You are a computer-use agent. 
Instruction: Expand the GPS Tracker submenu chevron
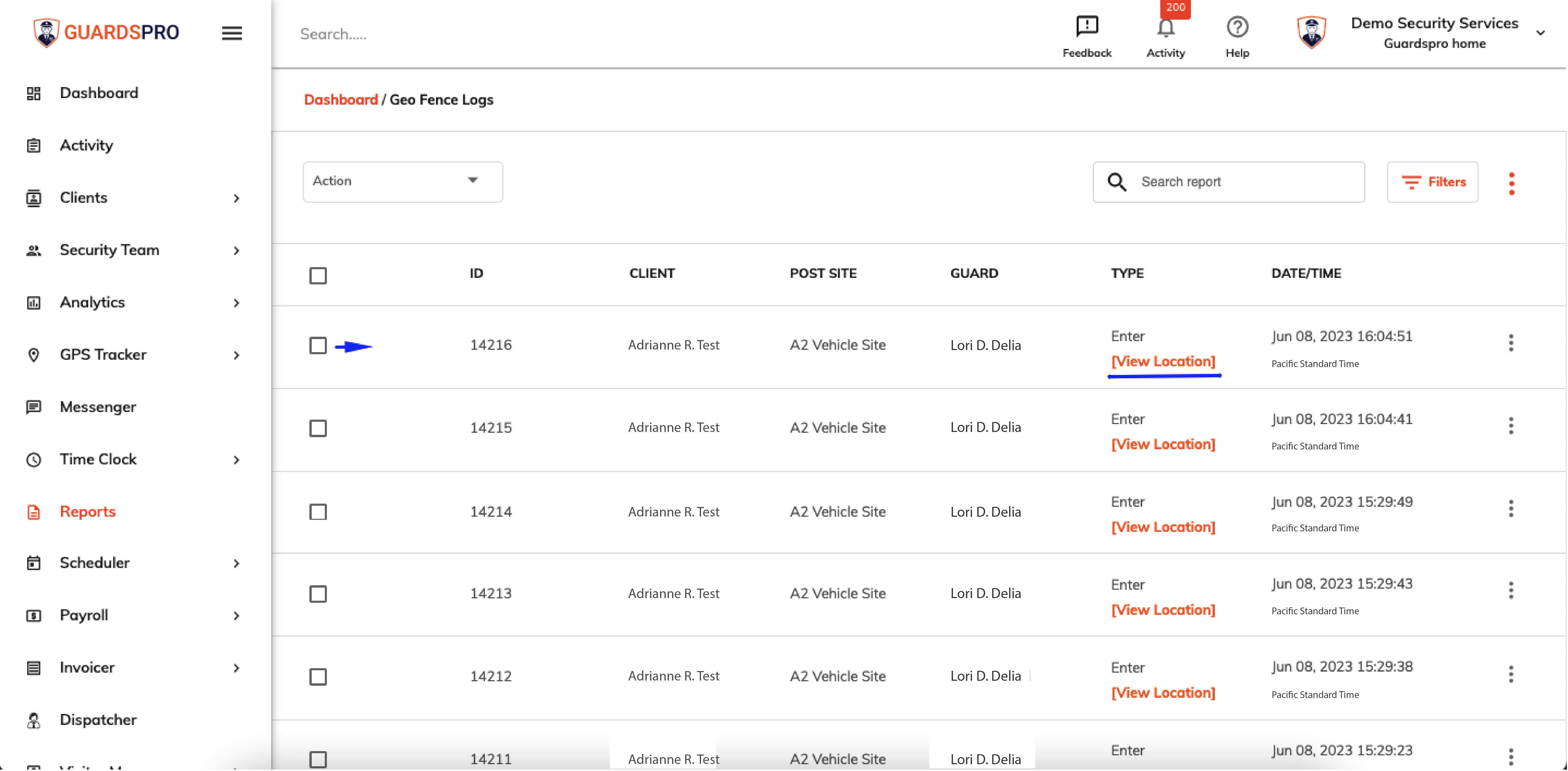[x=236, y=356]
